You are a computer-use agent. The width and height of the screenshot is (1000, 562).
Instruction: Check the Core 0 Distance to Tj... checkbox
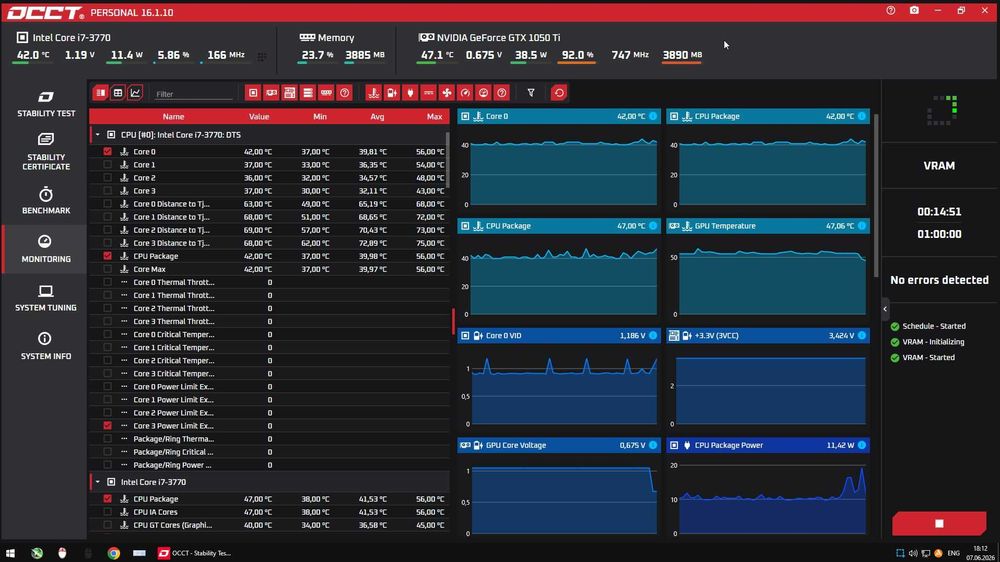[107, 204]
